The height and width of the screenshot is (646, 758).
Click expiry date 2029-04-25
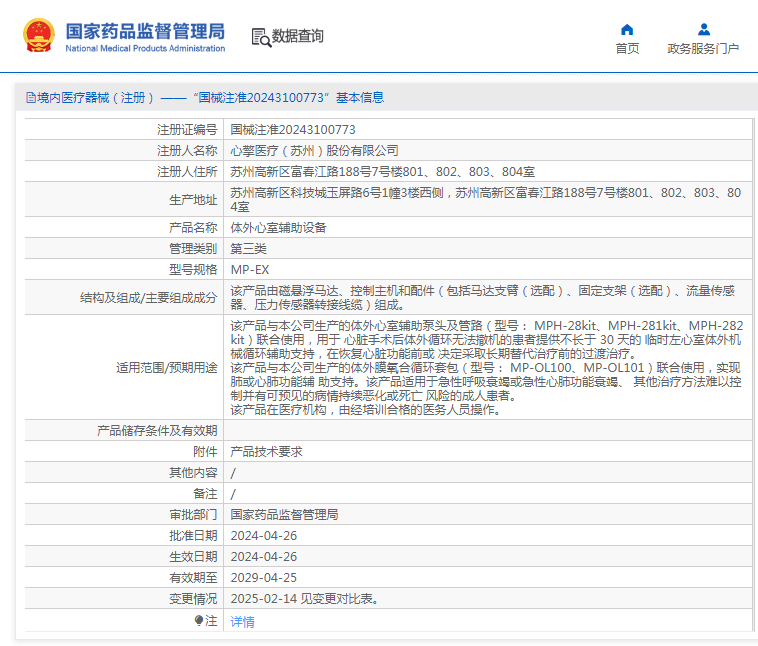(x=263, y=578)
